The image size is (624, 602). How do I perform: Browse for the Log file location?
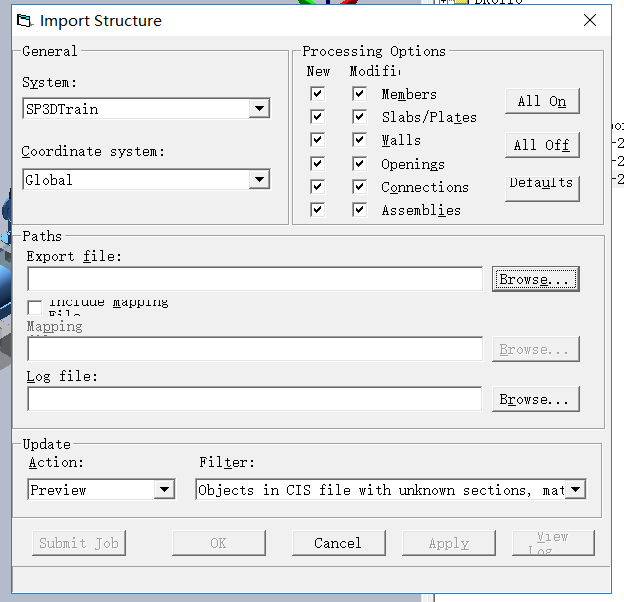(x=536, y=399)
